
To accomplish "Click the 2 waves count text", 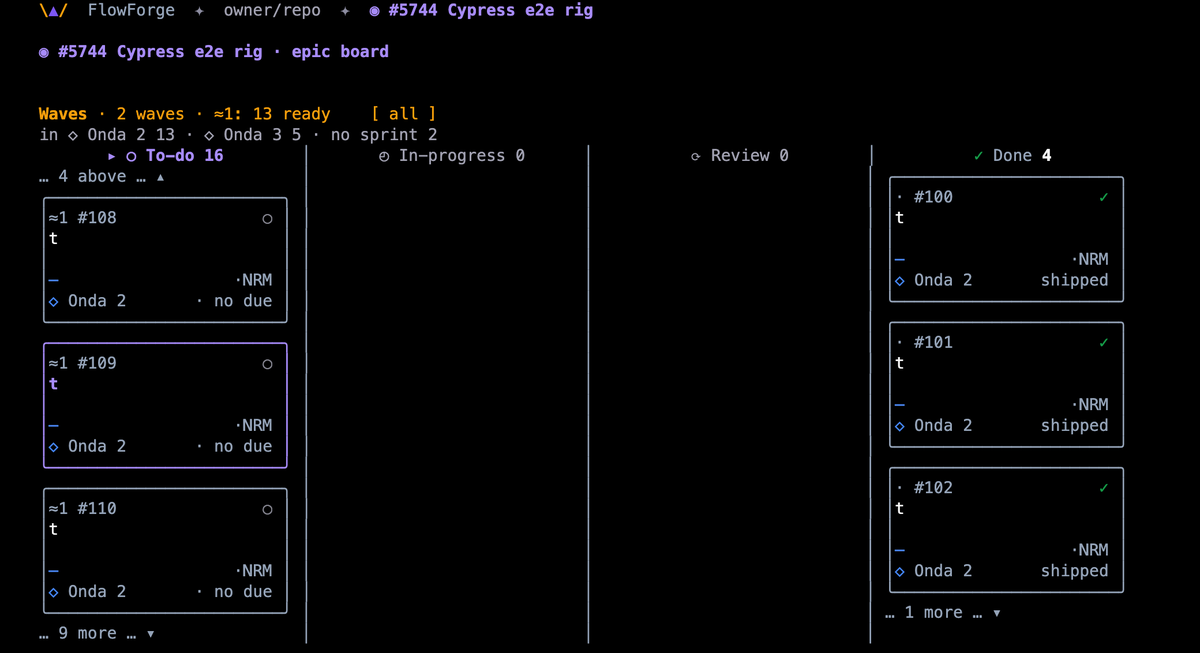I will [151, 114].
